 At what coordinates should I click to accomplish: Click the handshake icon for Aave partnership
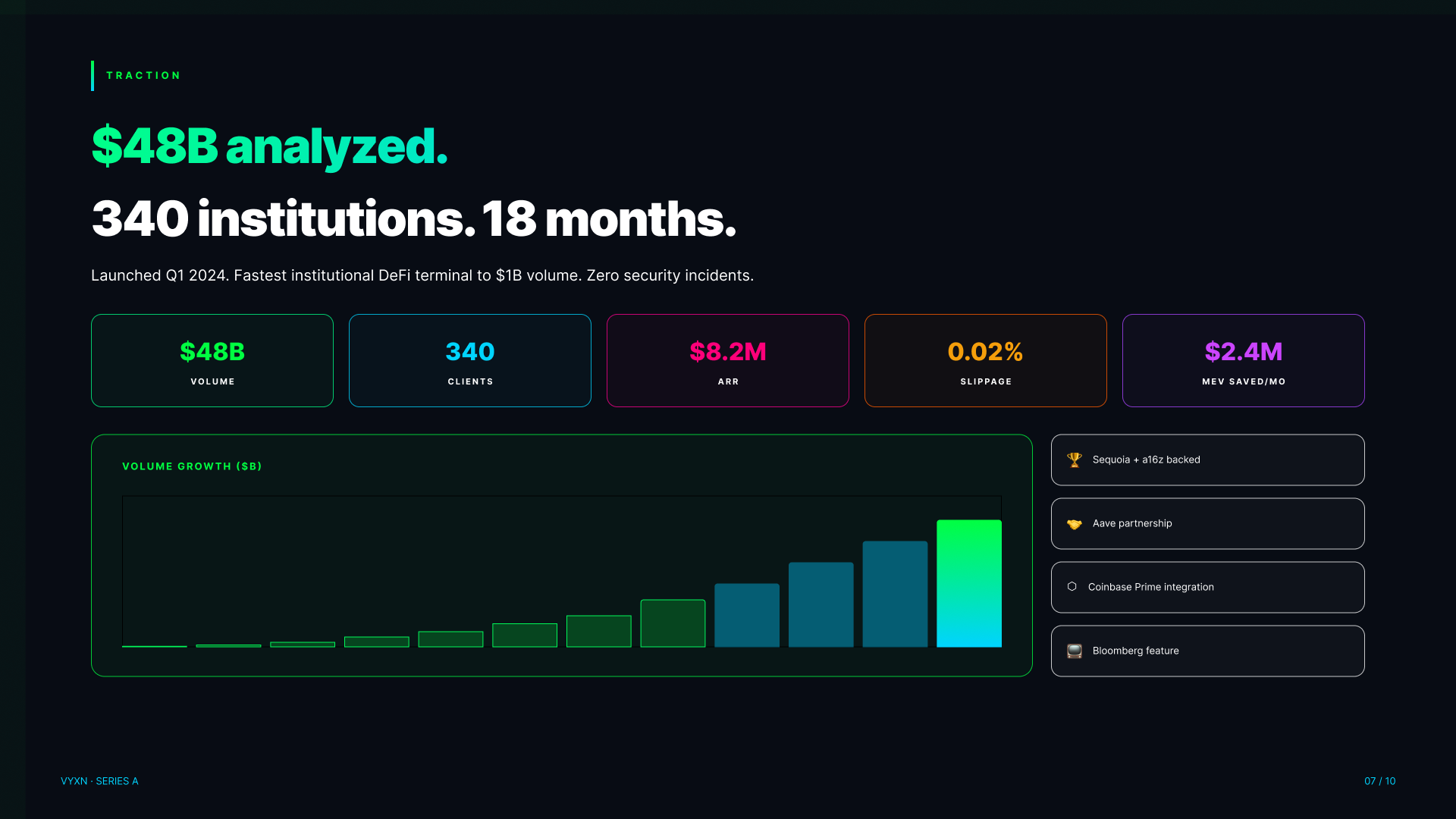(1074, 523)
